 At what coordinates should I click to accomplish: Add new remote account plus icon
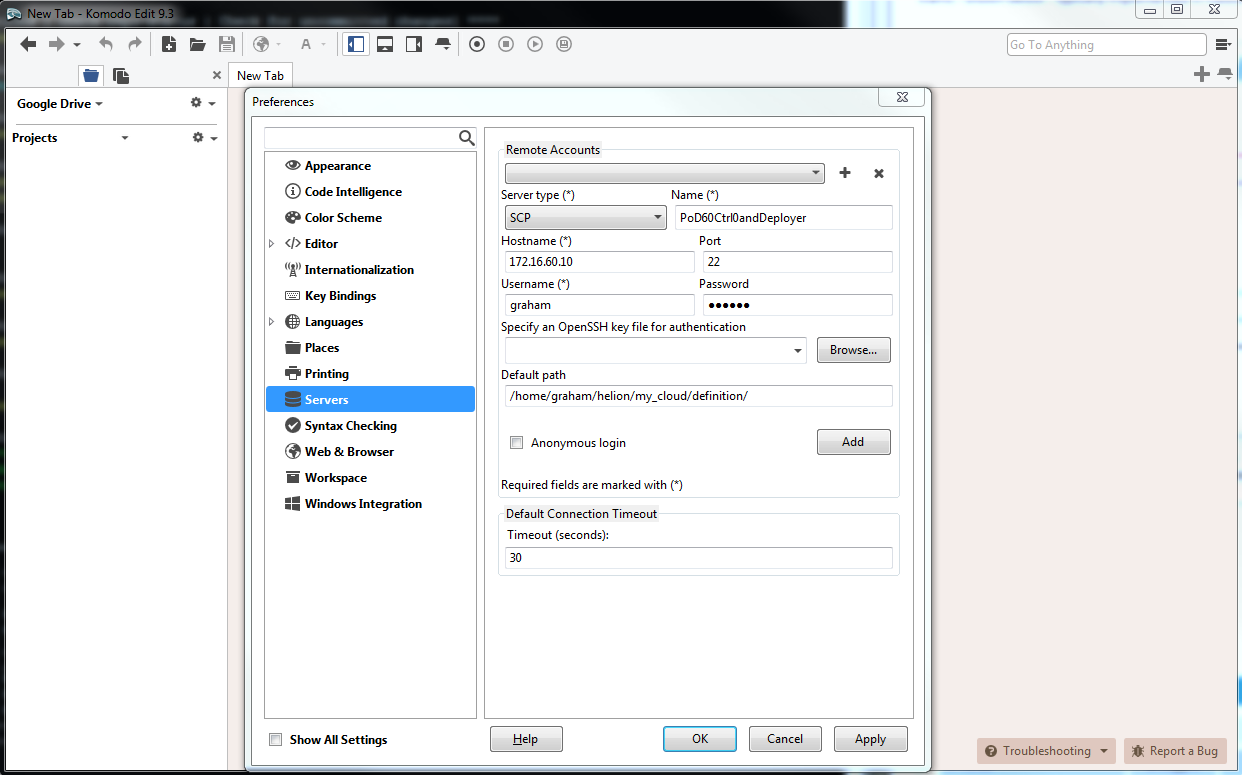(845, 173)
